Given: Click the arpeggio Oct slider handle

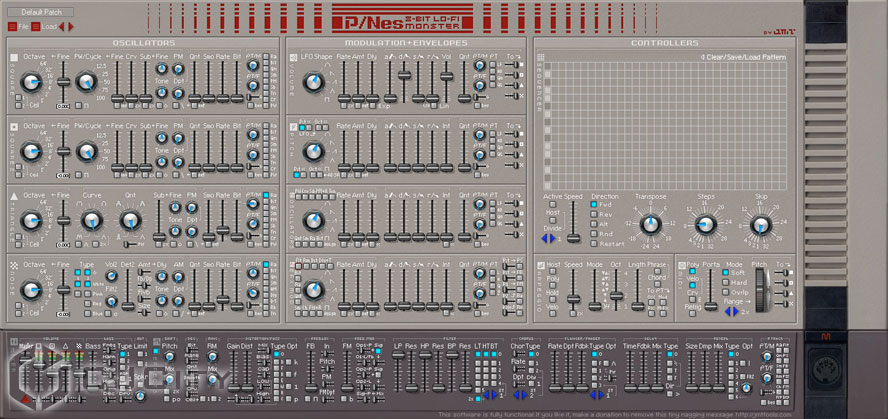Looking at the screenshot, I should point(616,296).
